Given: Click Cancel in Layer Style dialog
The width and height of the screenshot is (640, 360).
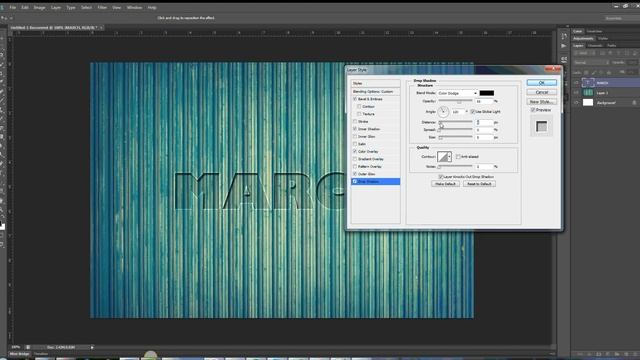Looking at the screenshot, I should click(542, 92).
